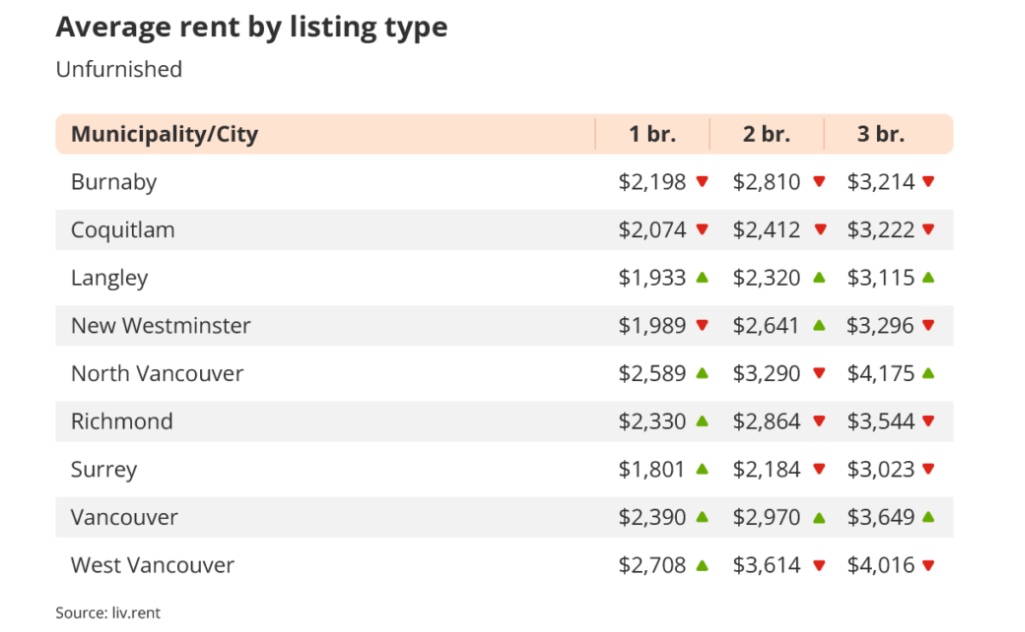Screen dimensions: 1025x632
Task: Click the North Vancouver 3 br. price $4,175
Action: point(880,374)
